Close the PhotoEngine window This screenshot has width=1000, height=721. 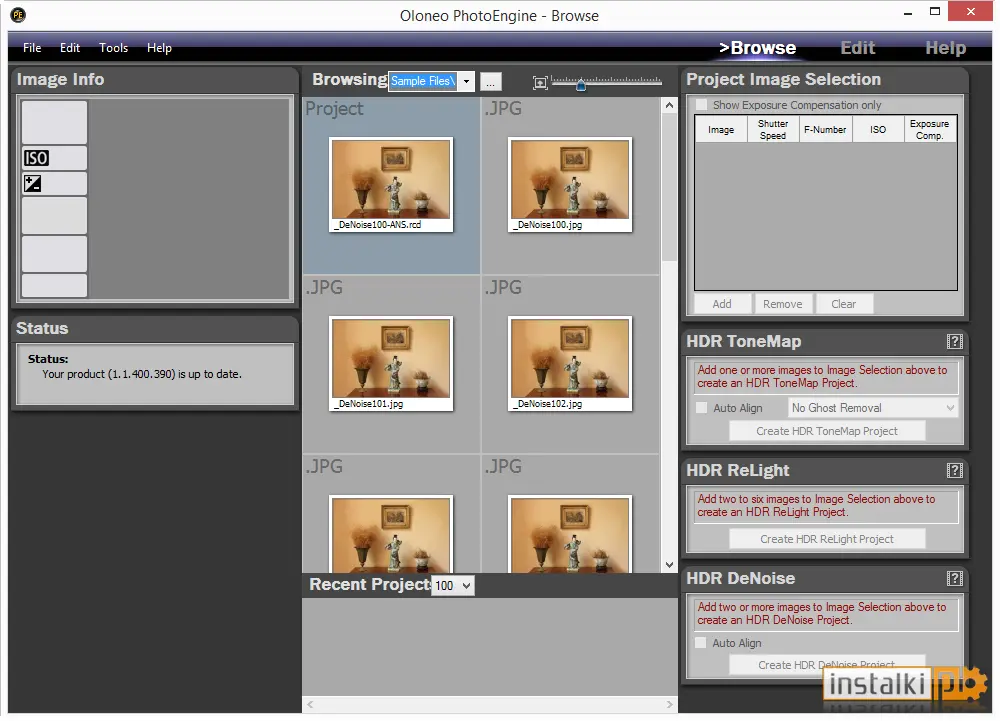click(971, 11)
